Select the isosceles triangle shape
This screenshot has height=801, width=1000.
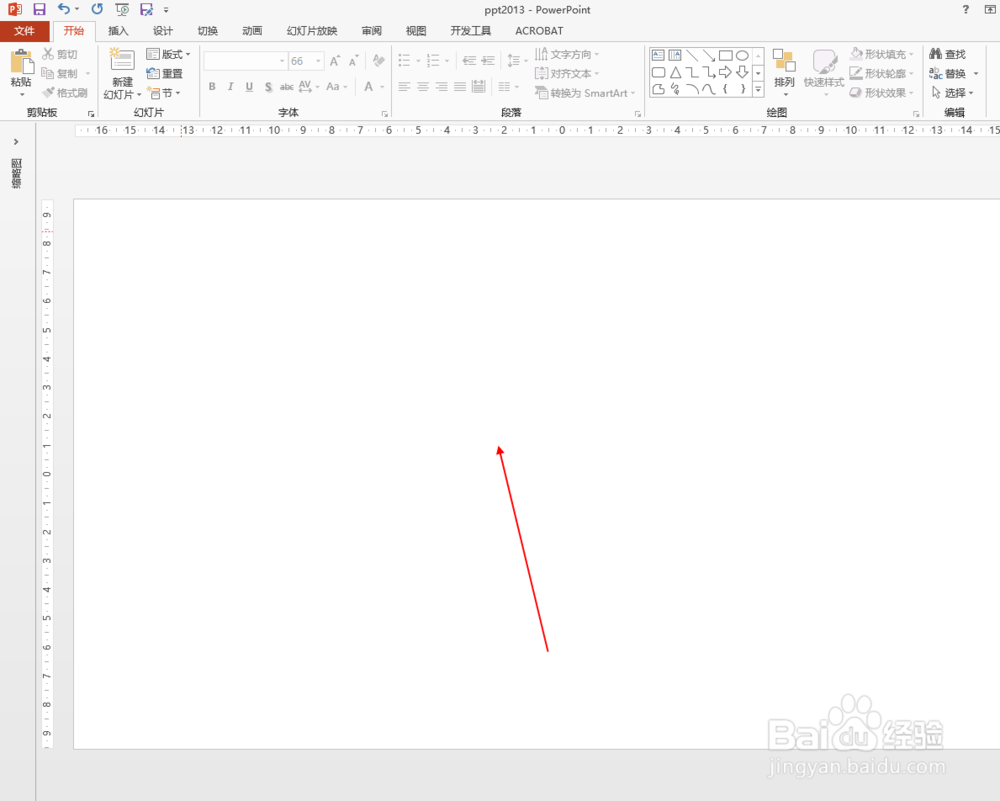(675, 72)
